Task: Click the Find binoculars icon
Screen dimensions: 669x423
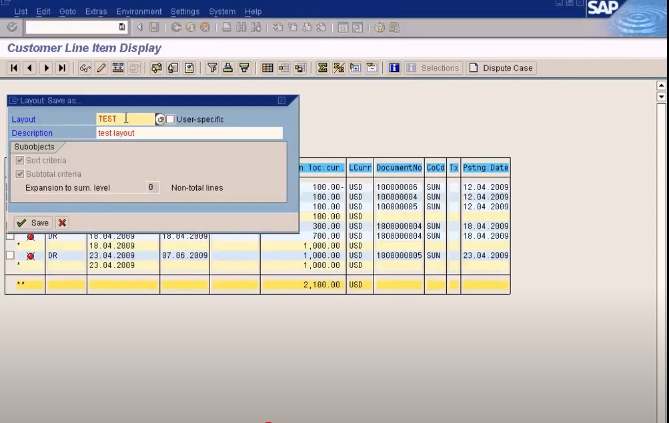Action: click(241, 27)
